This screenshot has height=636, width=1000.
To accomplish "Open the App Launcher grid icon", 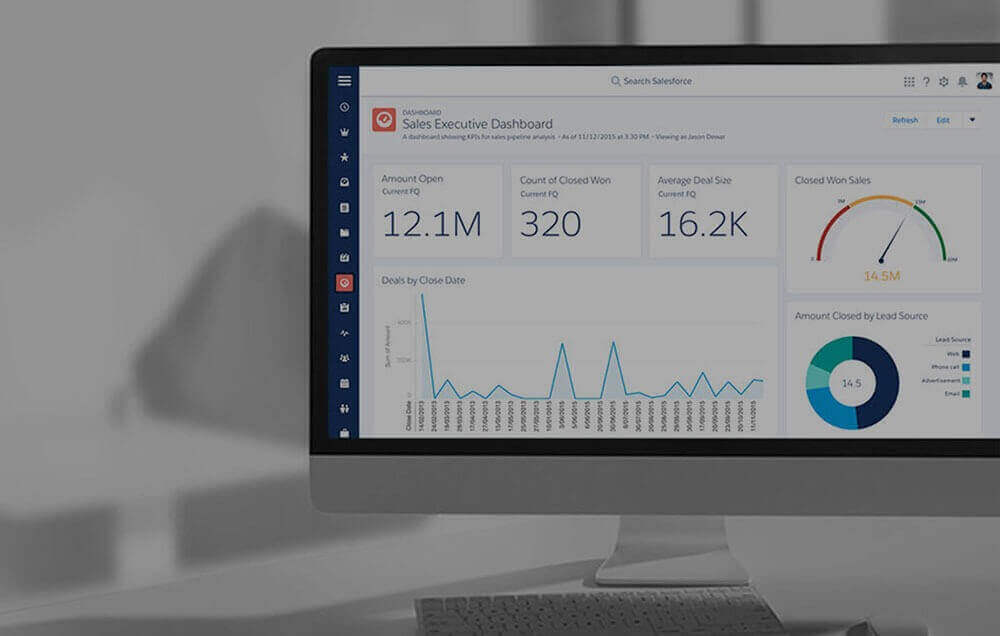I will click(x=909, y=82).
